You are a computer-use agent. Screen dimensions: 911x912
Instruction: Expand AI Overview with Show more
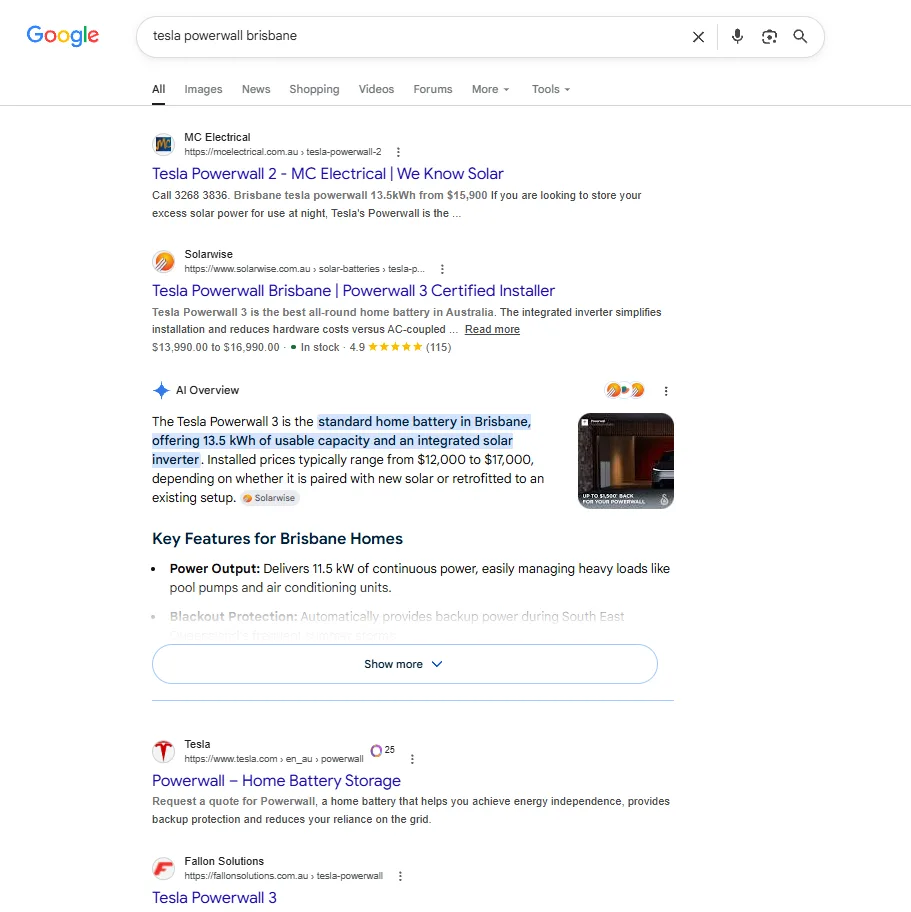click(x=405, y=664)
